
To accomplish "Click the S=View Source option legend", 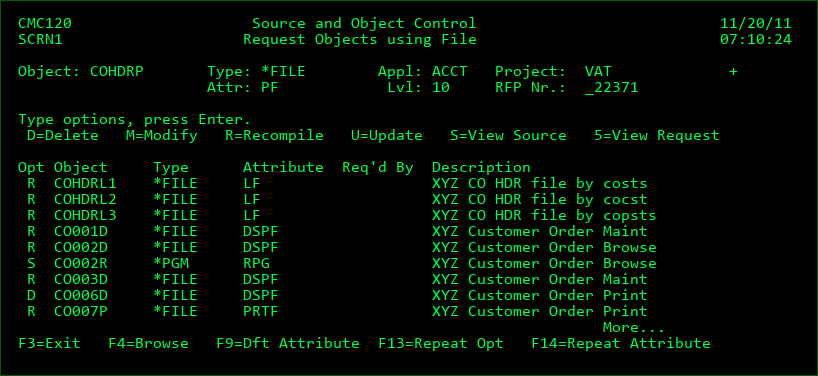I will (x=509, y=136).
